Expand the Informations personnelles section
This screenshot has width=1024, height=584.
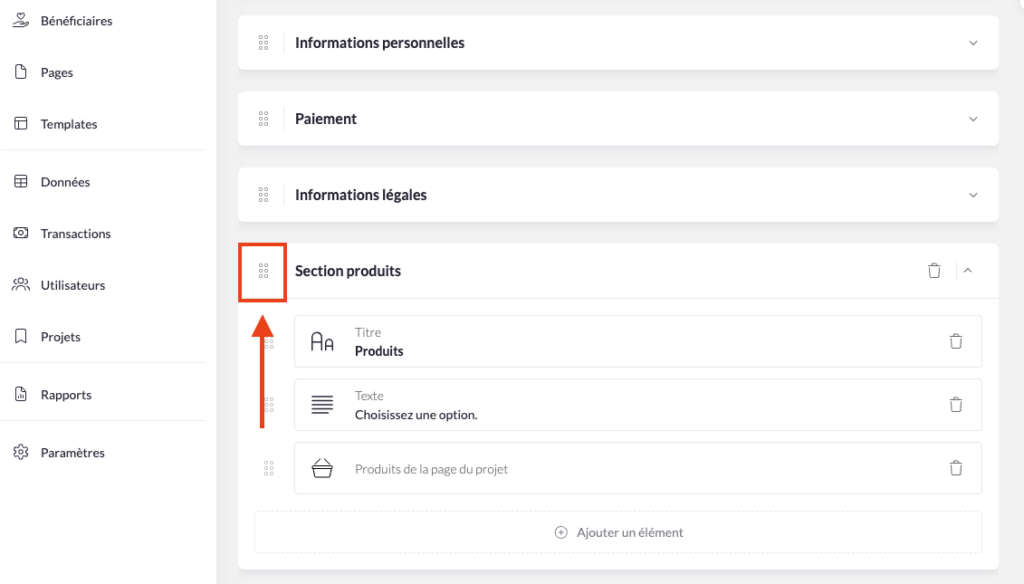point(973,43)
